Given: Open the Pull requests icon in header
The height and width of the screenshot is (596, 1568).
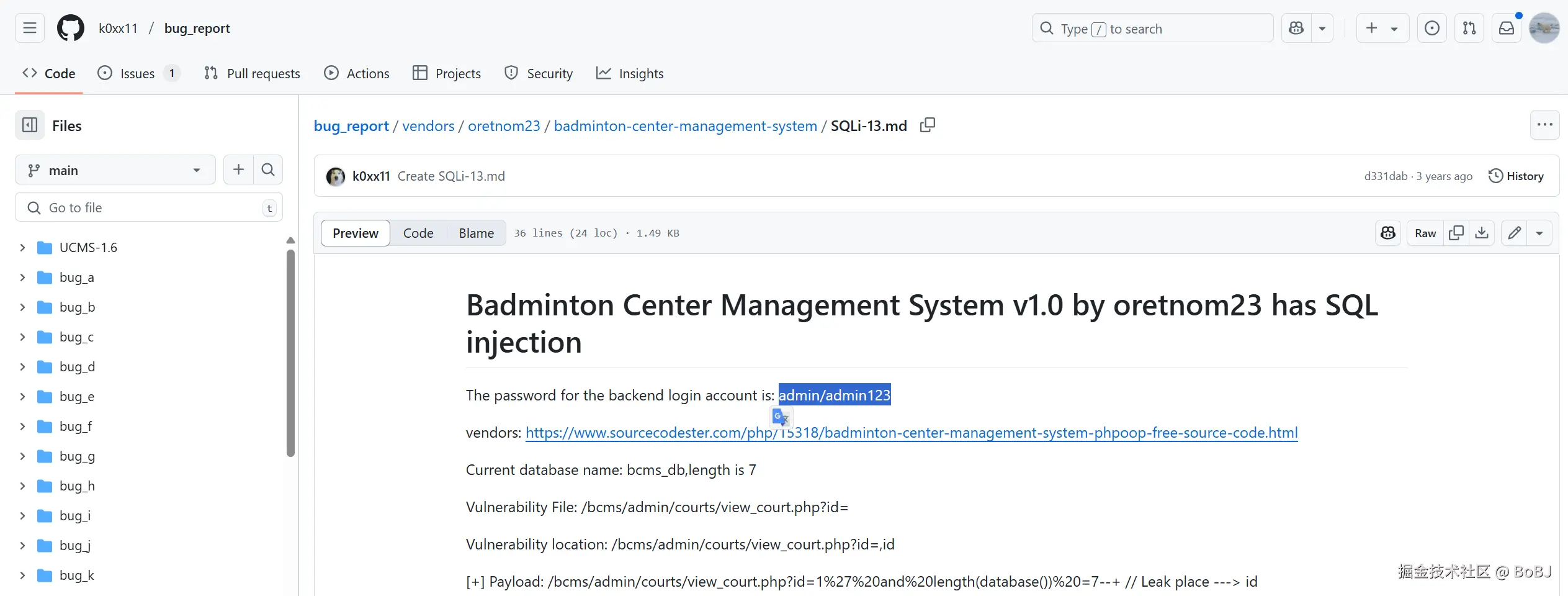Looking at the screenshot, I should click(x=1469, y=28).
